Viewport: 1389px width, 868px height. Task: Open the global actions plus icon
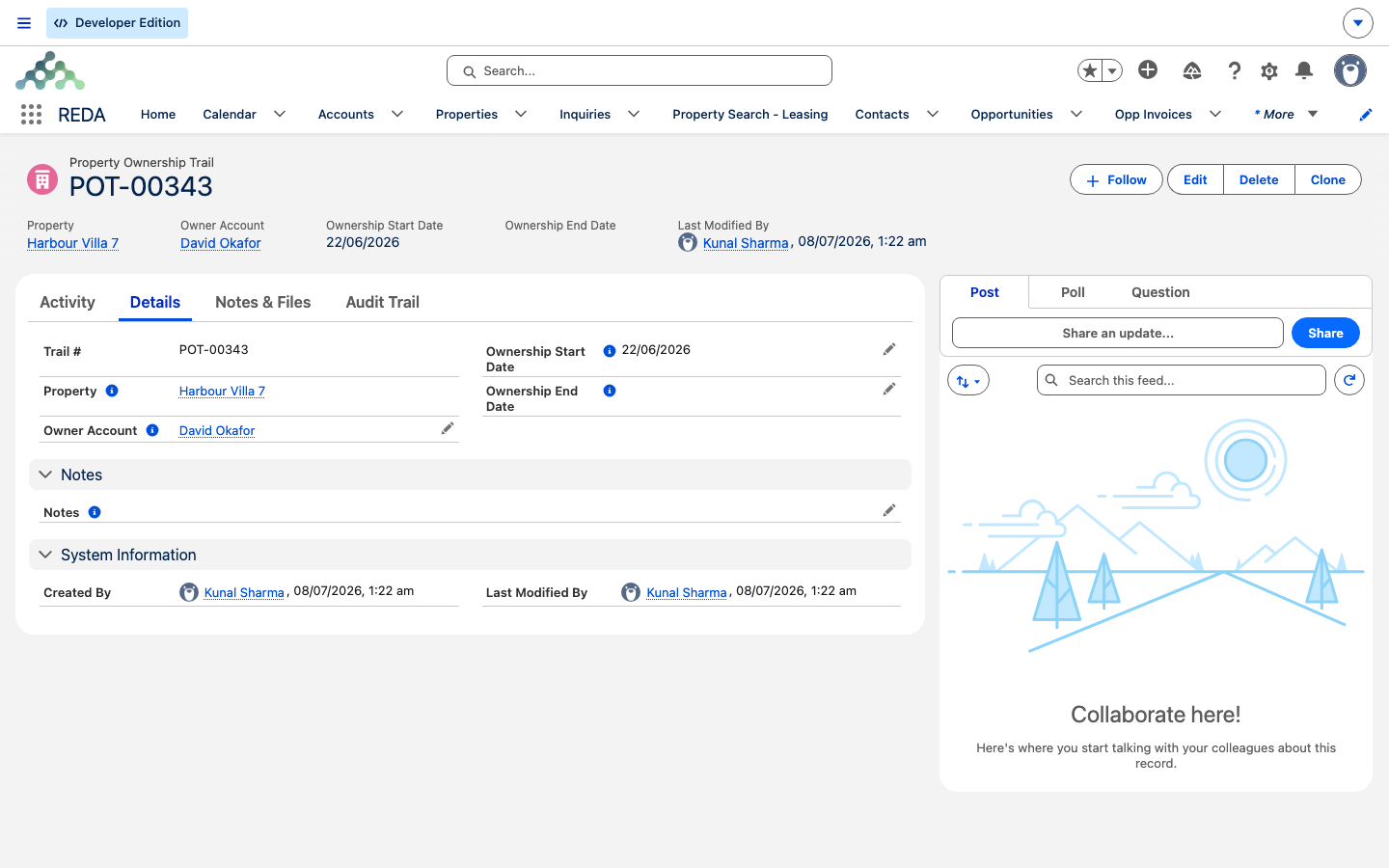[1148, 69]
